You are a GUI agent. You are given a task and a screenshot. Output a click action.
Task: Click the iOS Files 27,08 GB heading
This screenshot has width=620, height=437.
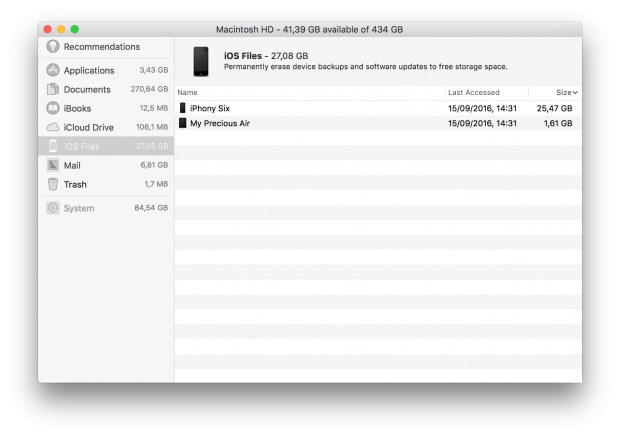(x=266, y=56)
